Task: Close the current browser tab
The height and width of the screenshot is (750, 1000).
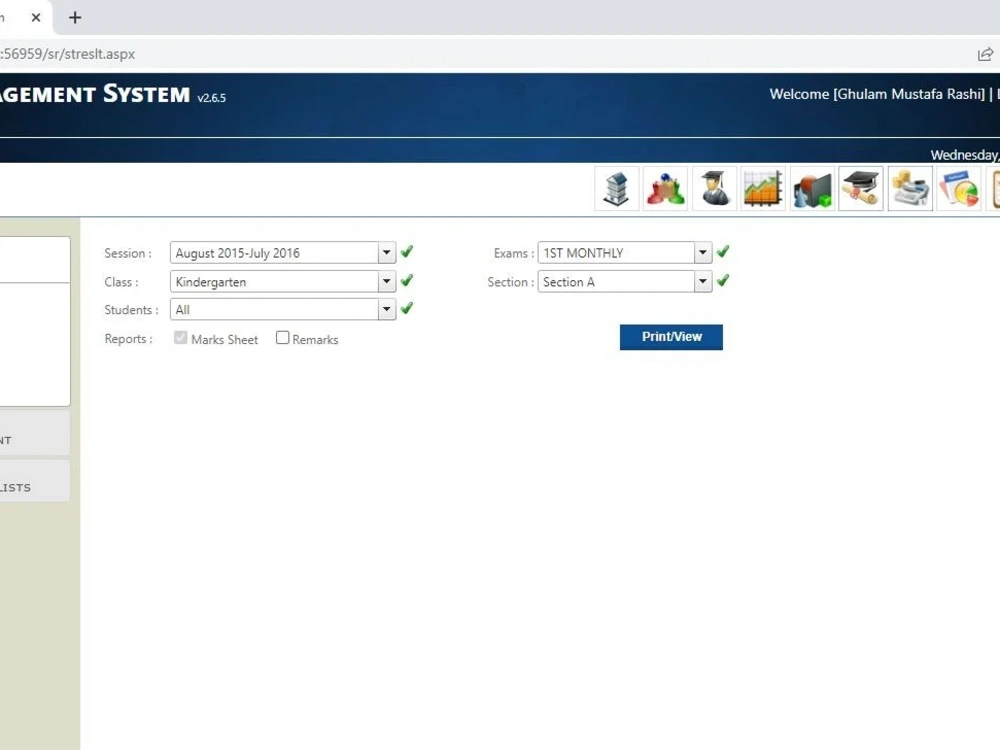Action: pos(36,17)
